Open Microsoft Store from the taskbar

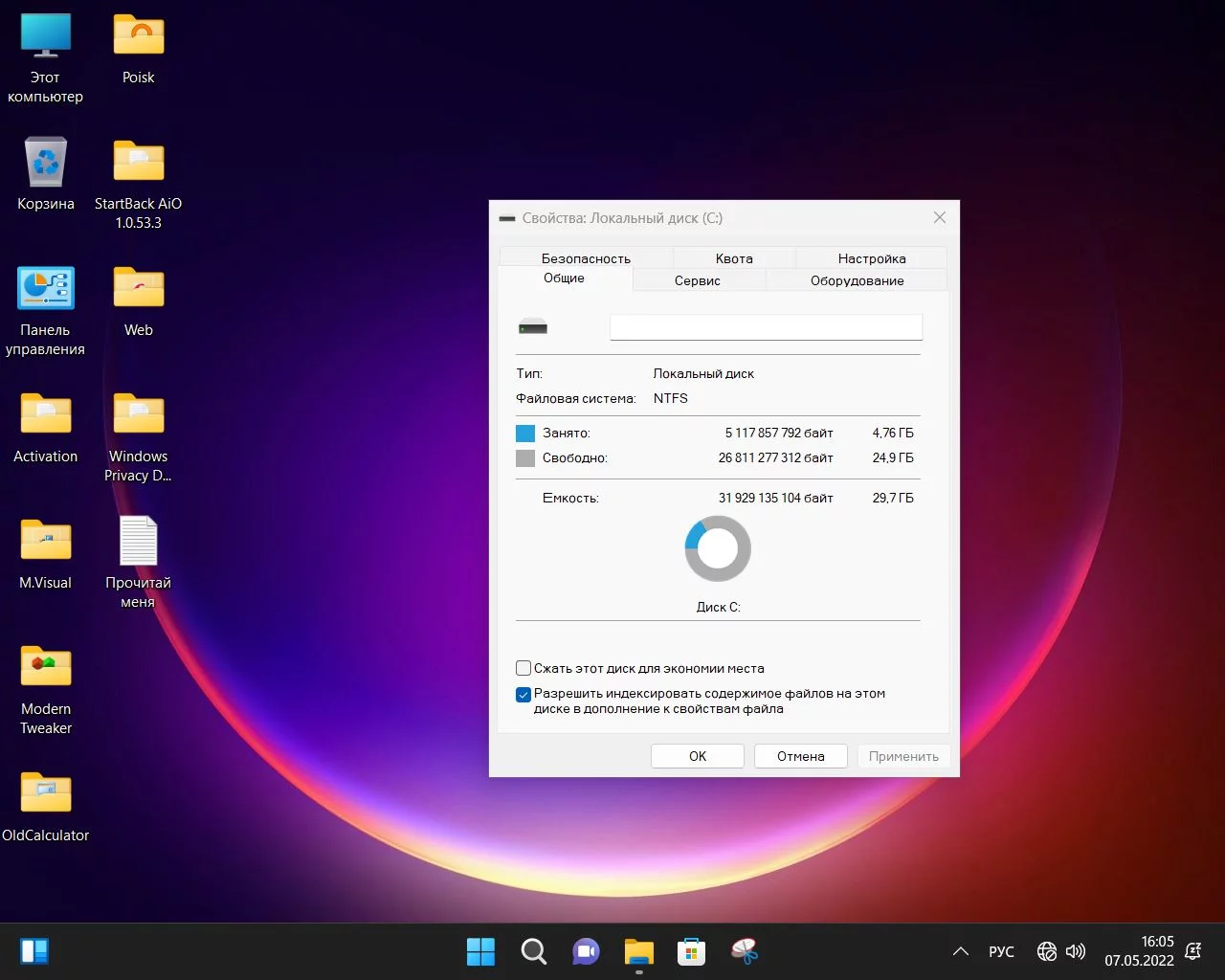[691, 951]
